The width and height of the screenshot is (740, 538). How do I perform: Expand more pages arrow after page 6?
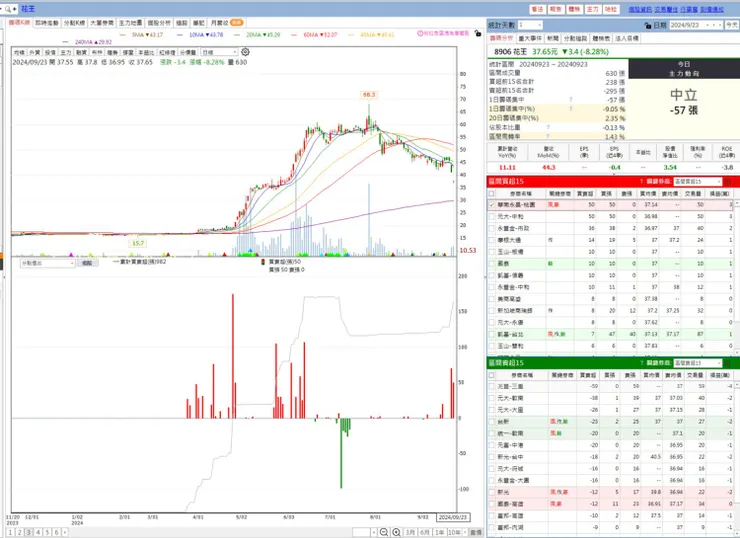click(65, 532)
